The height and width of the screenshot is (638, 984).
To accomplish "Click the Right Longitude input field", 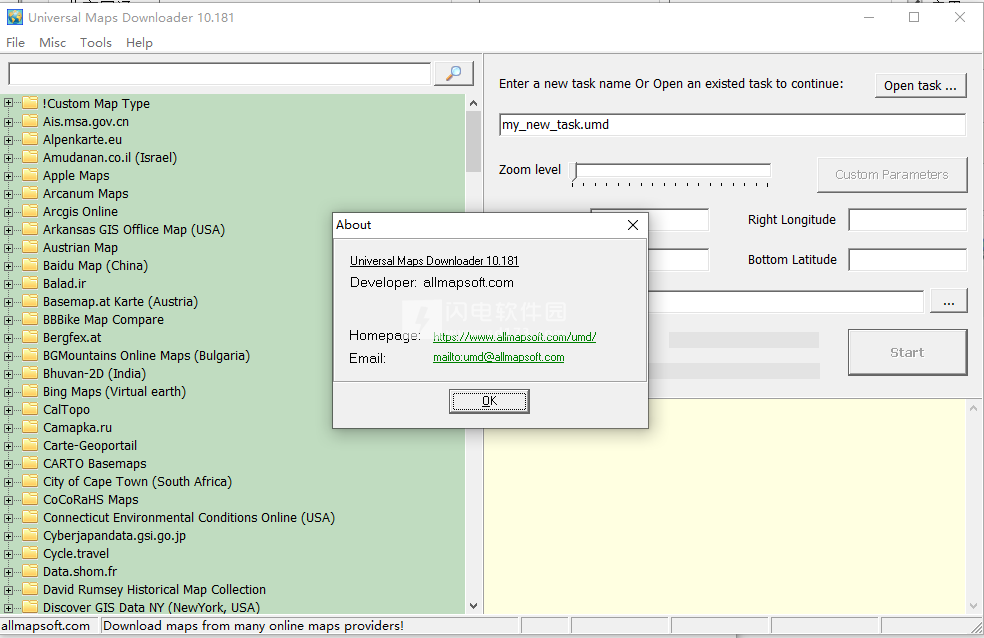I will 907,220.
